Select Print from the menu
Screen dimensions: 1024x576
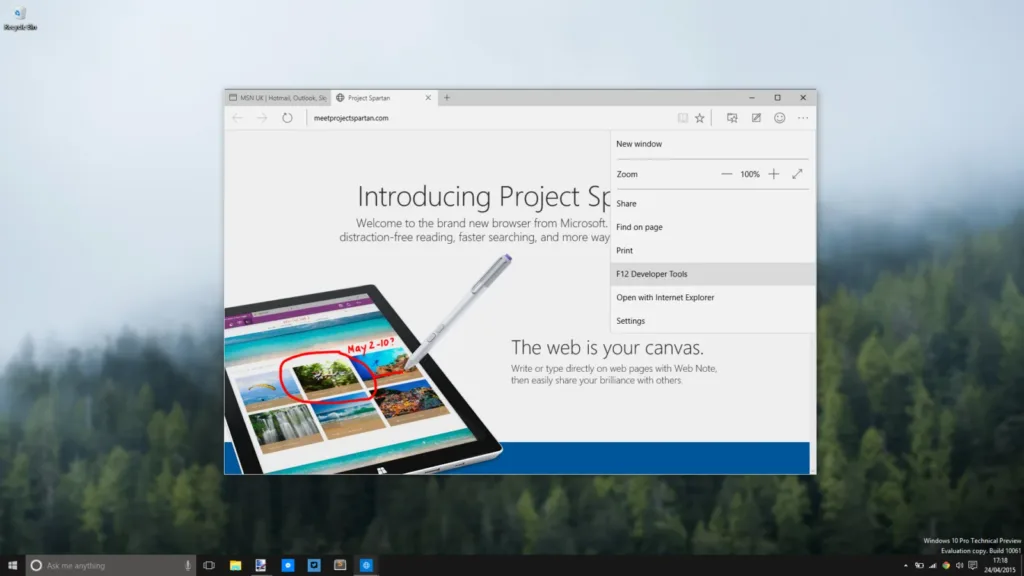tap(712, 251)
